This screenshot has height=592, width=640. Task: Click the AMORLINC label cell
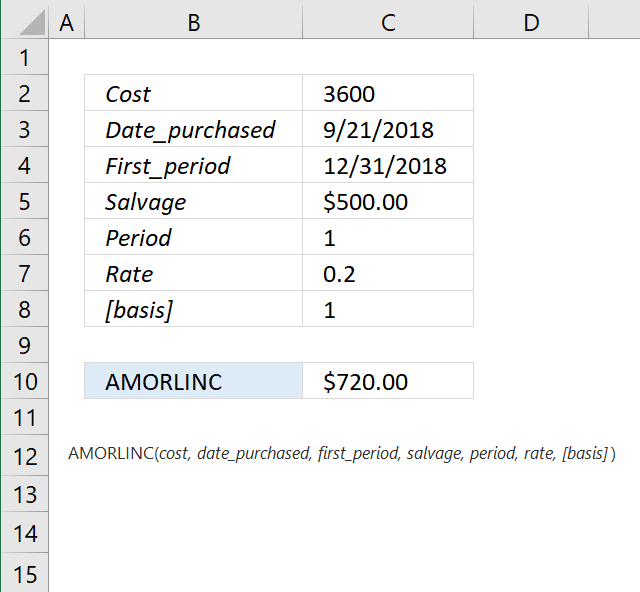(x=193, y=381)
